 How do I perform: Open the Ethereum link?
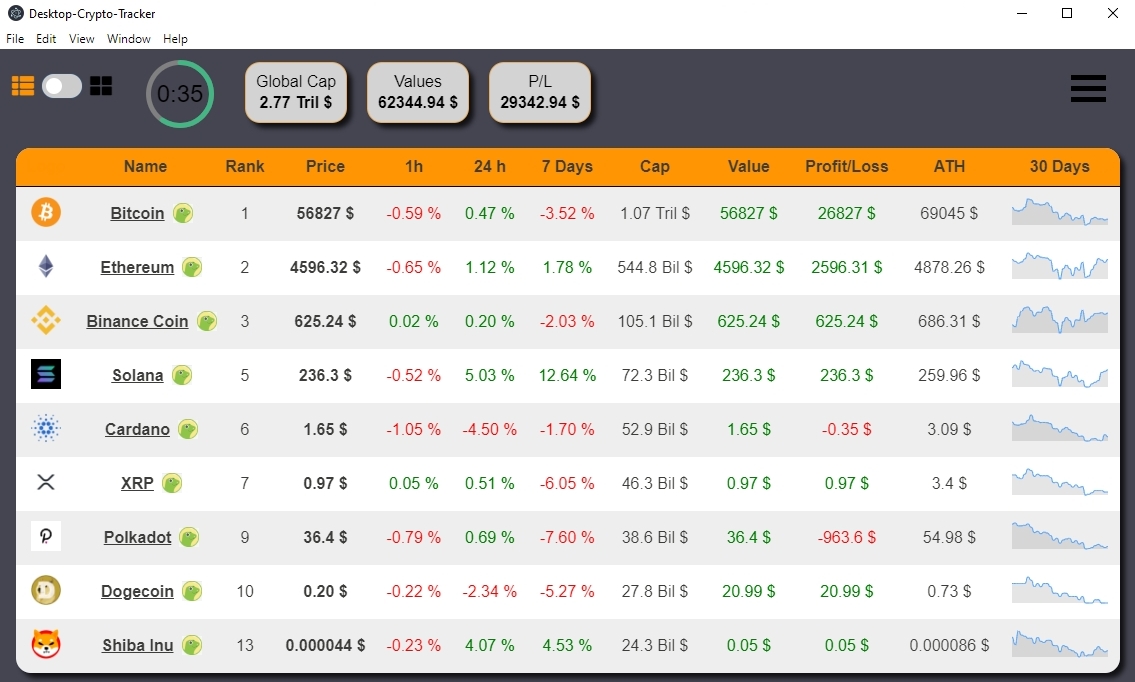(x=137, y=267)
